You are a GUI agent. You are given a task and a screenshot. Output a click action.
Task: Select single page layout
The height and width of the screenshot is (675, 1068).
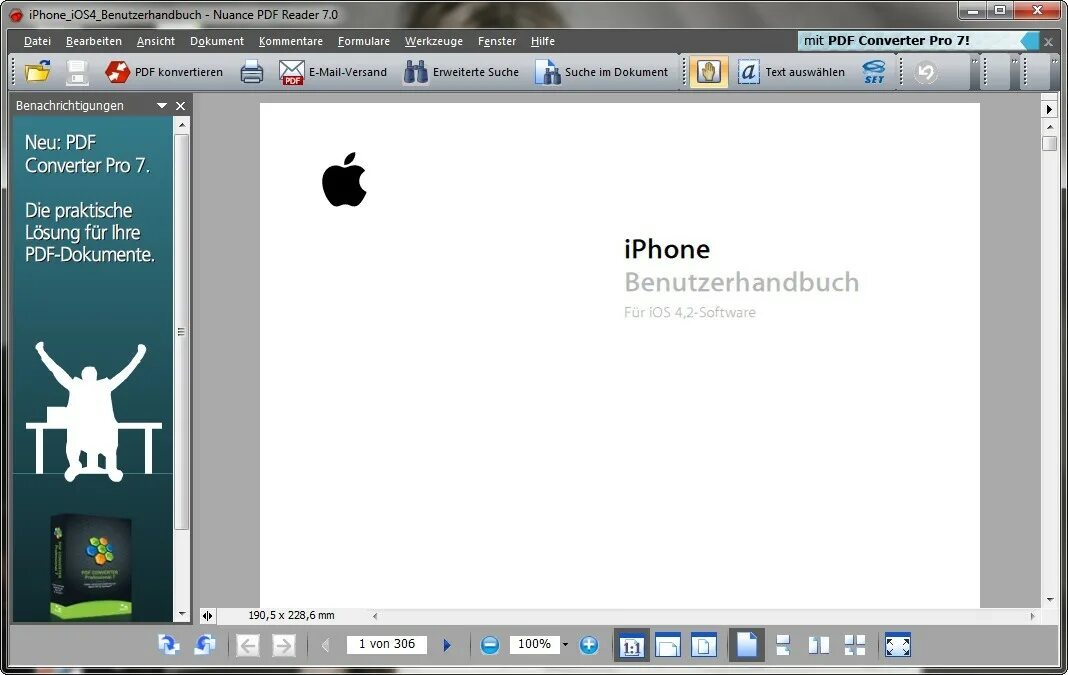tap(747, 645)
